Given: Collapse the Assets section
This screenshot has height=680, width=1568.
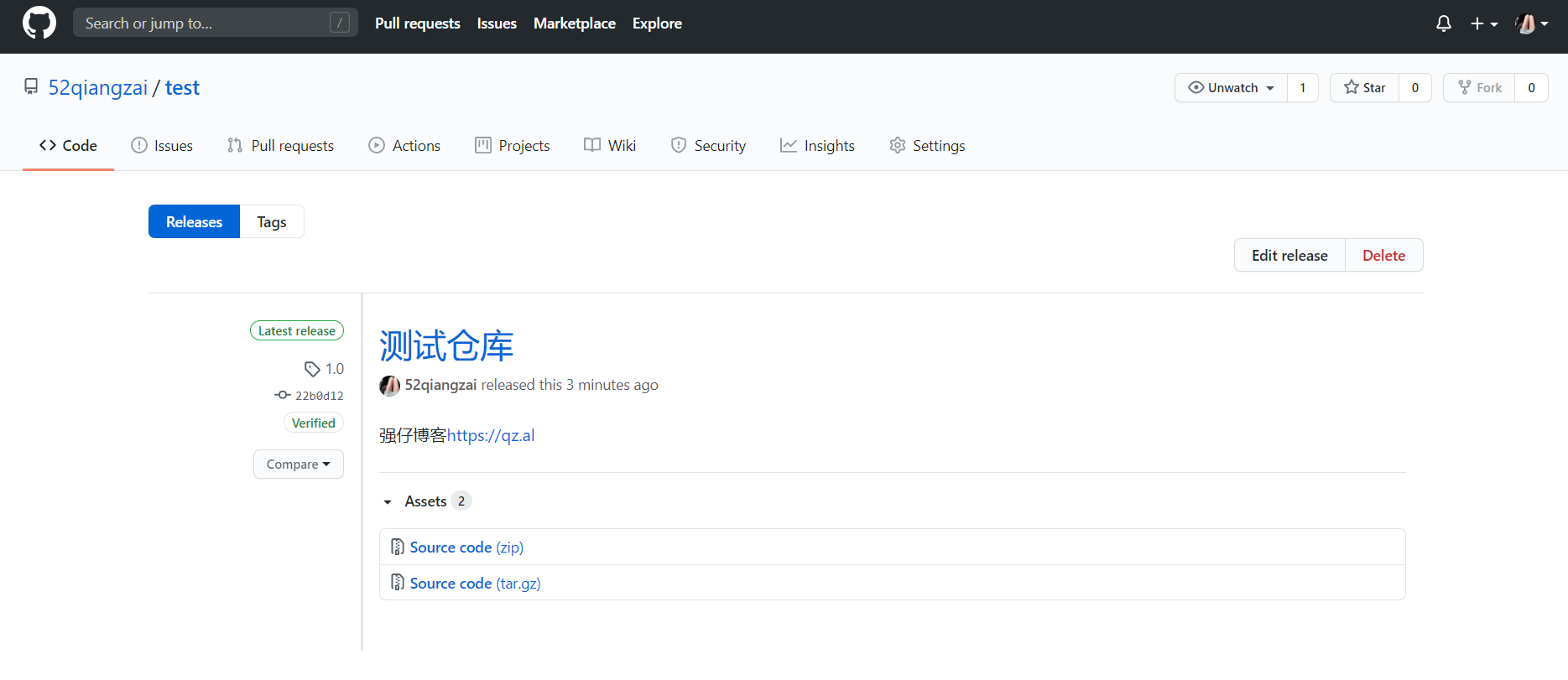Looking at the screenshot, I should coord(388,501).
